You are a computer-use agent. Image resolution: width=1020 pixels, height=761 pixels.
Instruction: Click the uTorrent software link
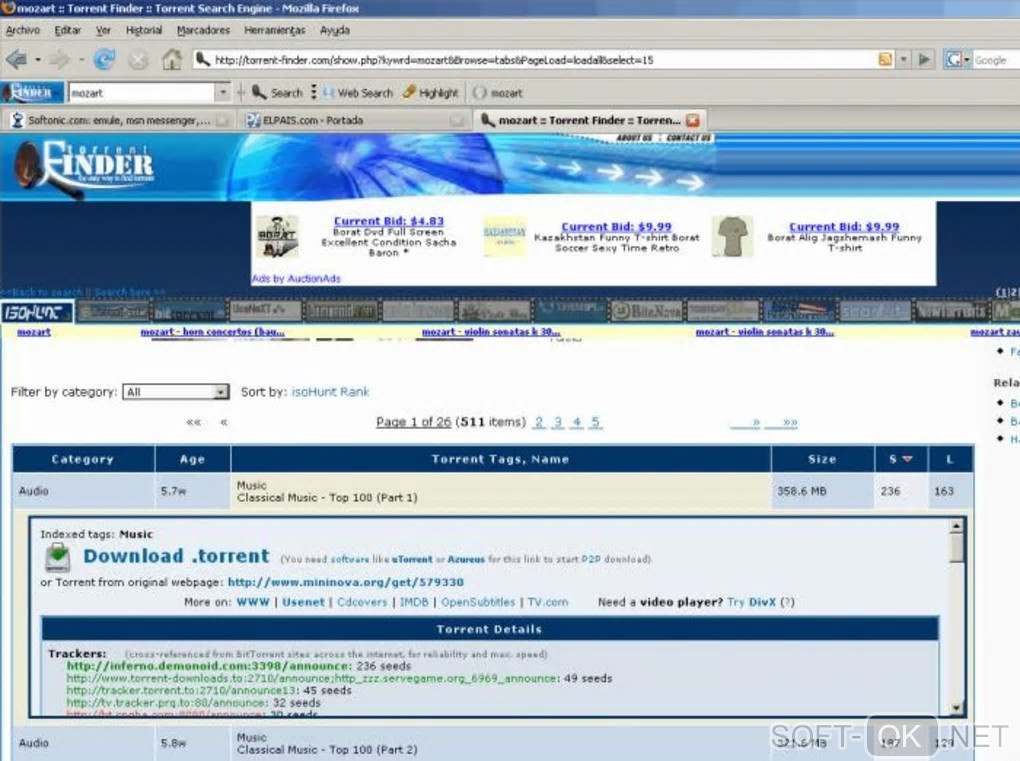[x=412, y=559]
